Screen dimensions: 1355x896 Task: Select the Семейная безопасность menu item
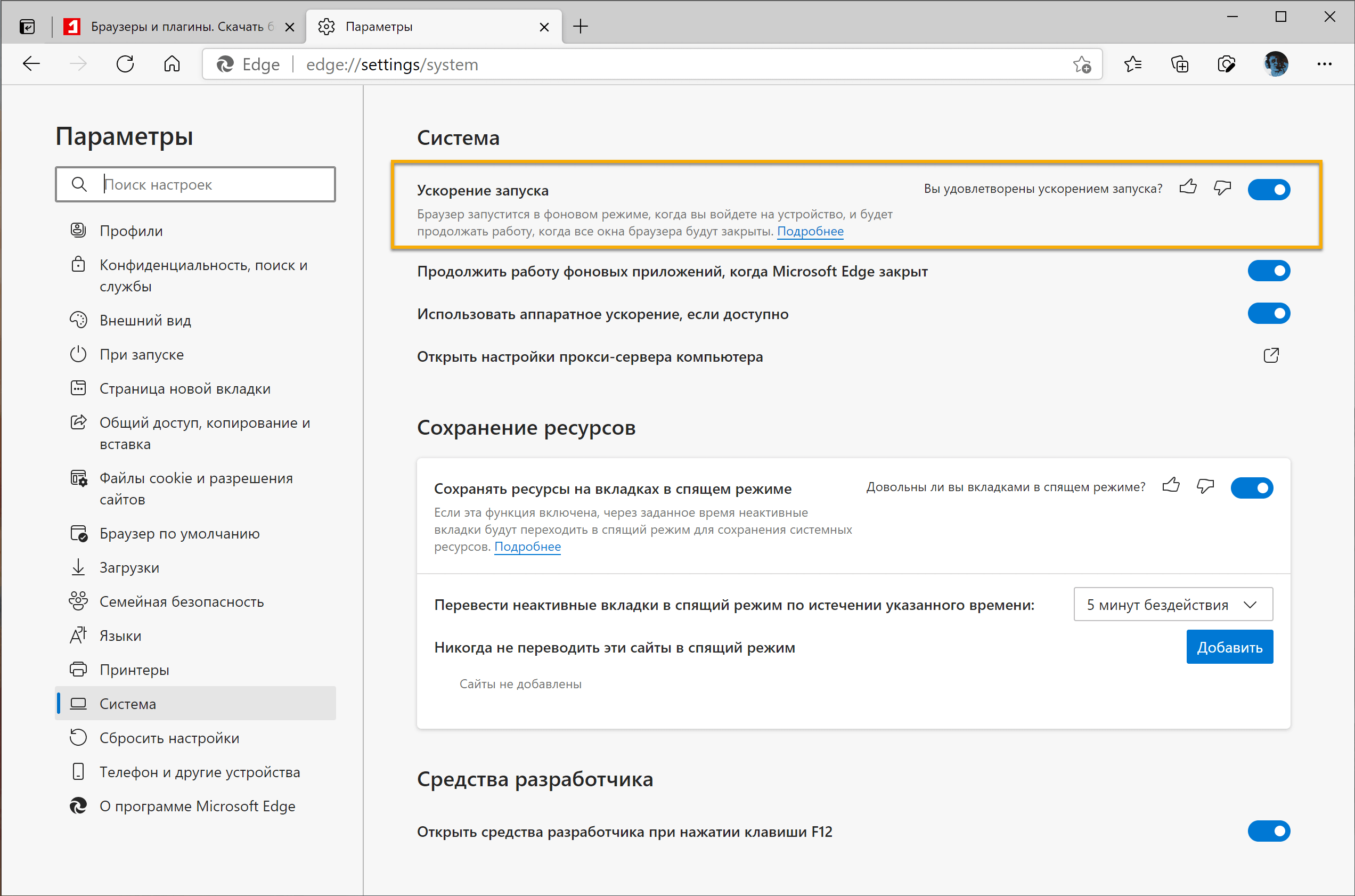180,601
